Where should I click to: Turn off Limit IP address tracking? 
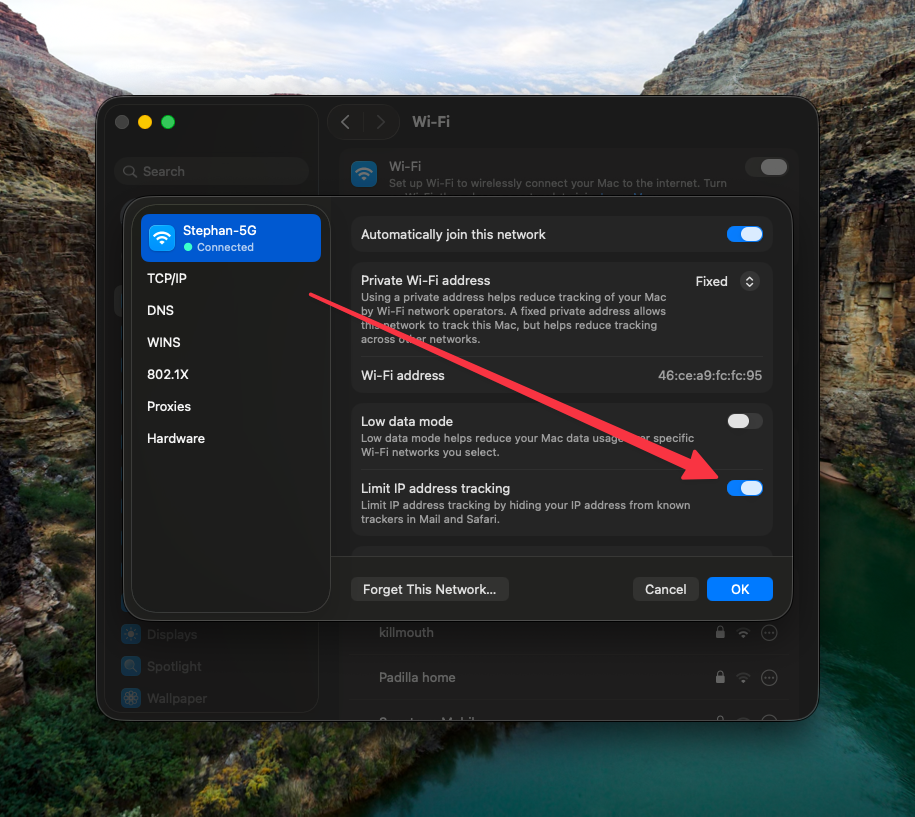click(744, 488)
